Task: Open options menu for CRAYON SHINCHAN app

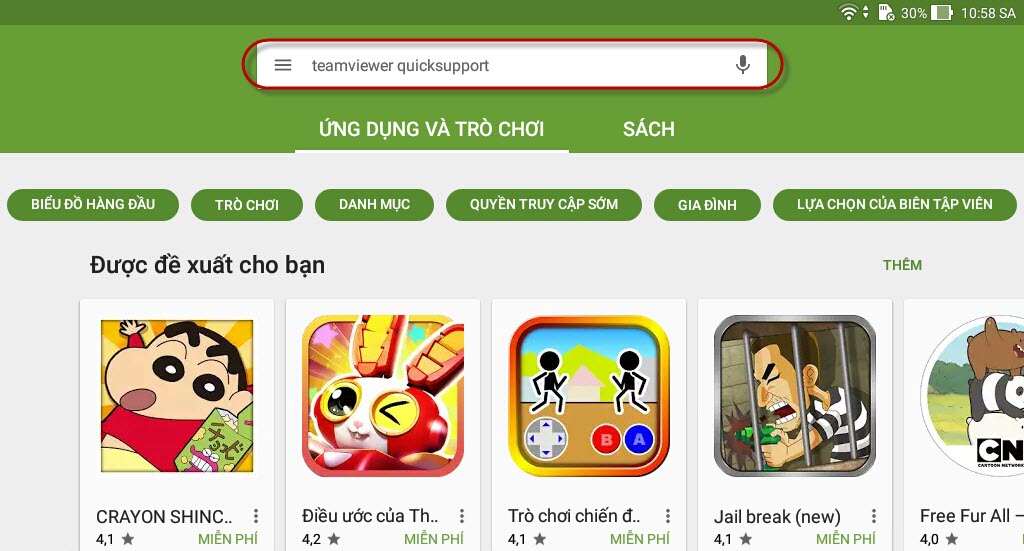Action: (256, 516)
